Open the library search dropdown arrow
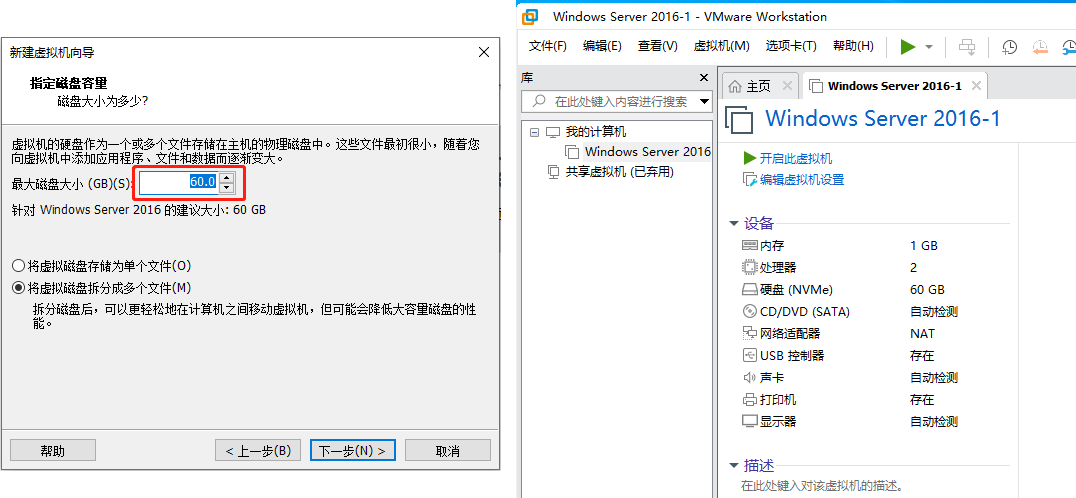Screen dimensions: 1076x498 tap(703, 102)
